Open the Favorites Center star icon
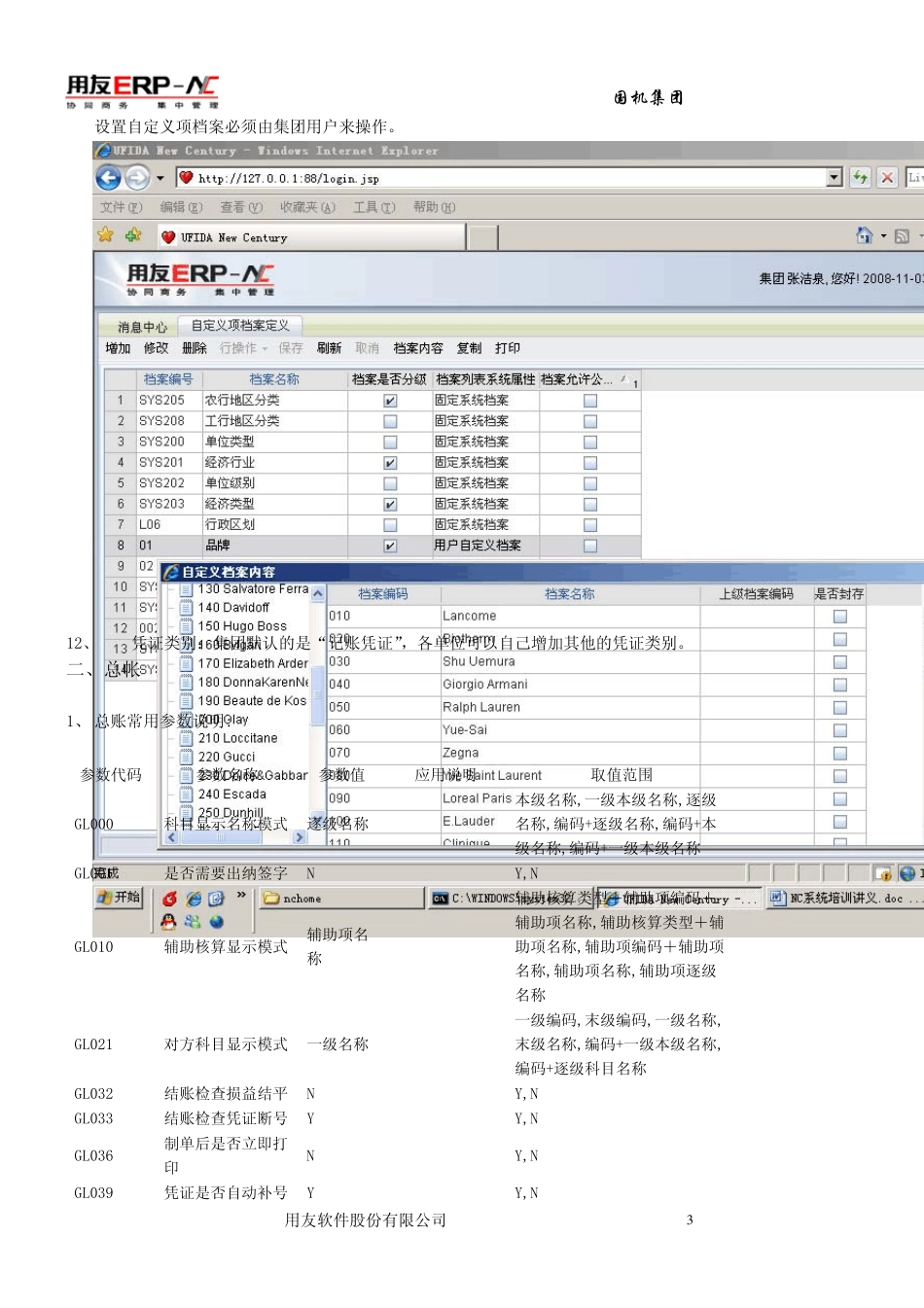Image resolution: width=924 pixels, height=1308 pixels. [x=106, y=234]
